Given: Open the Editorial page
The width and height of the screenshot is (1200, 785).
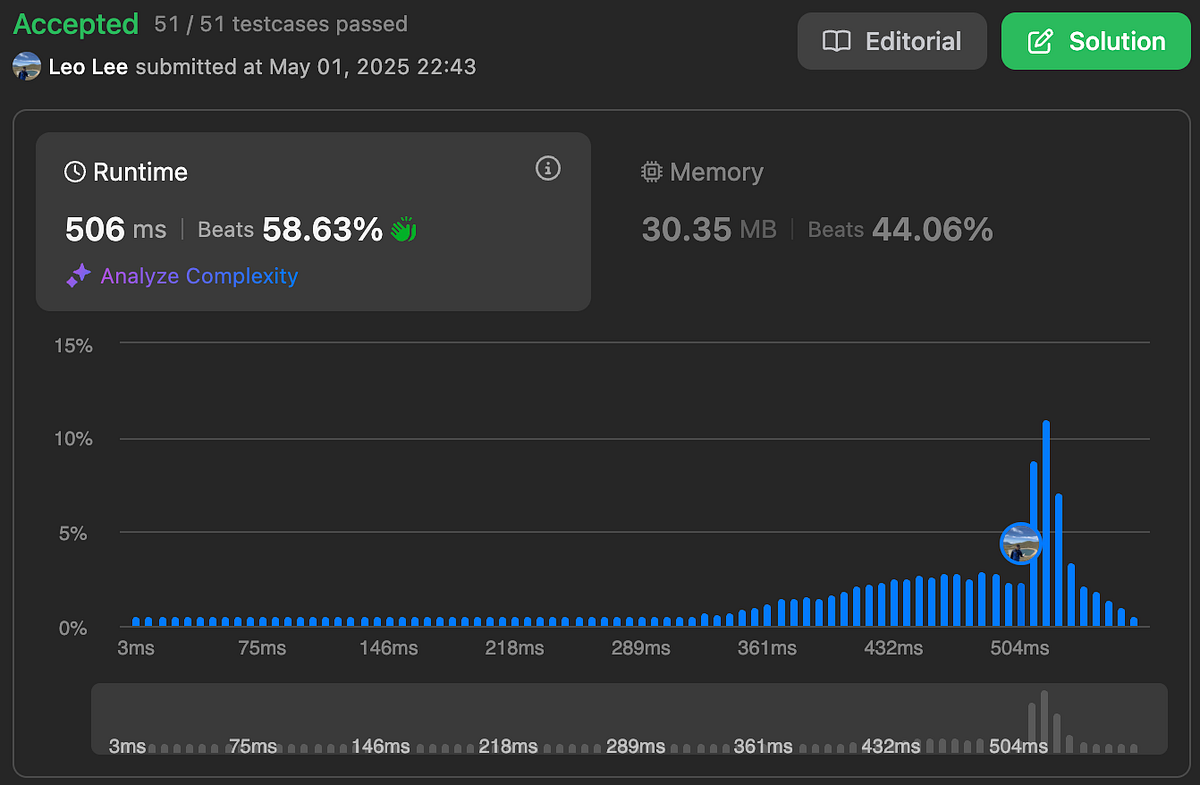Looking at the screenshot, I should [x=892, y=41].
